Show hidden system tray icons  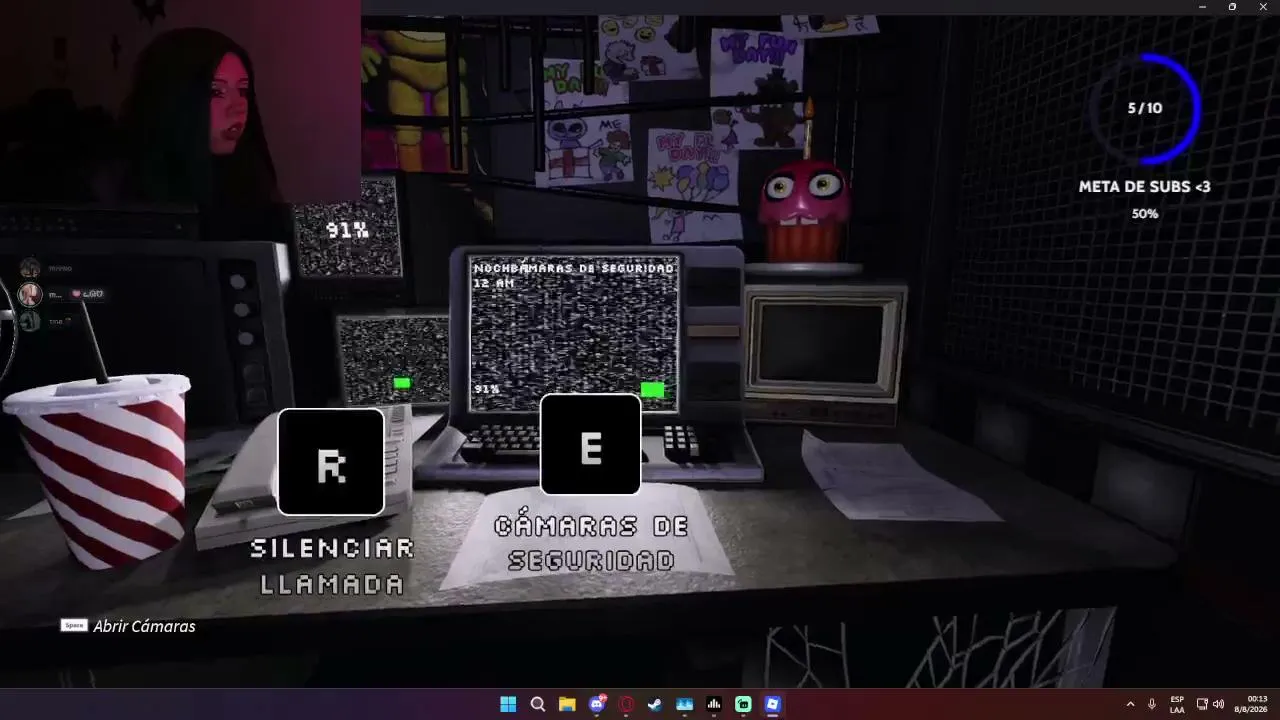click(x=1131, y=704)
